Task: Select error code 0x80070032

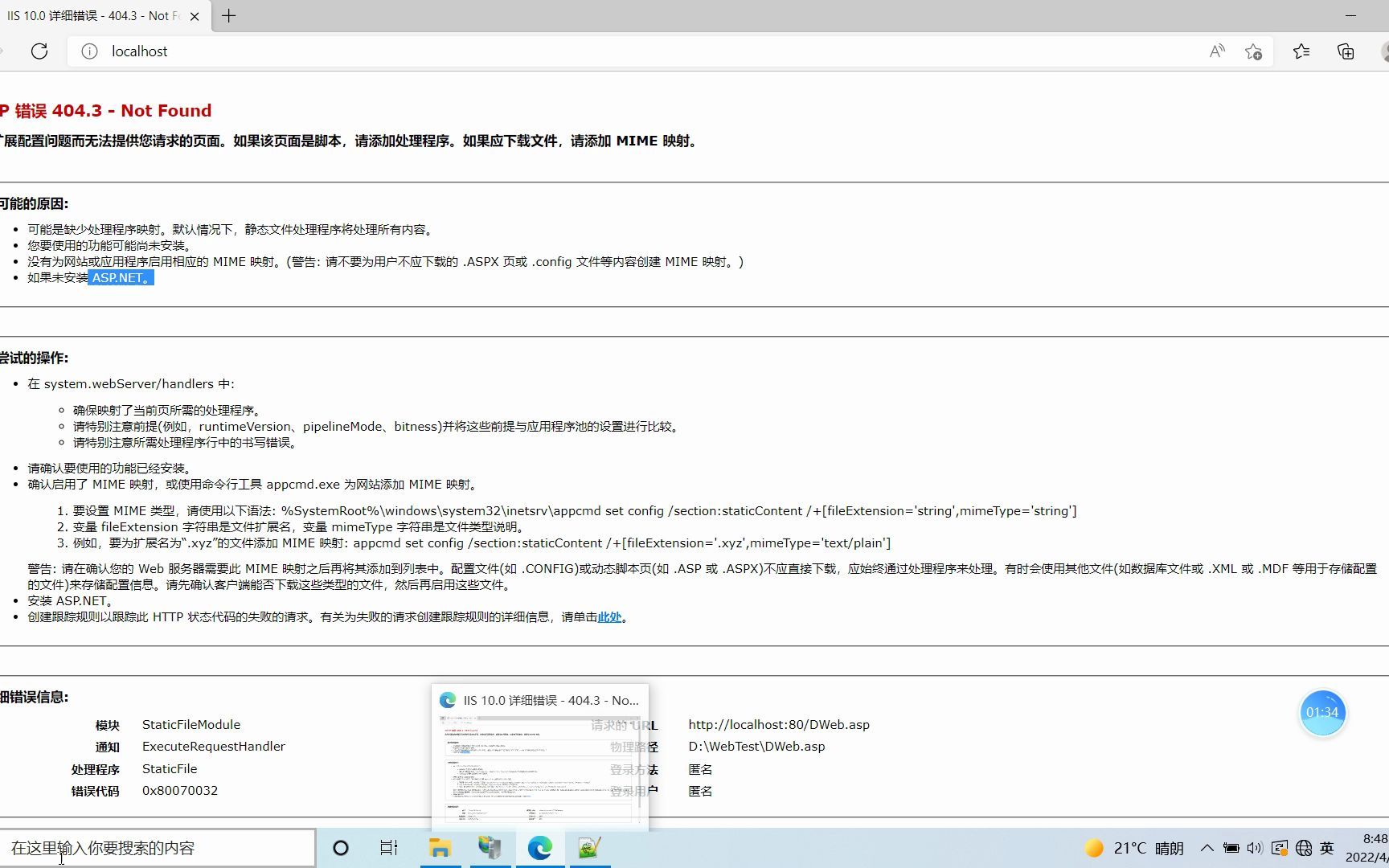Action: pos(180,790)
